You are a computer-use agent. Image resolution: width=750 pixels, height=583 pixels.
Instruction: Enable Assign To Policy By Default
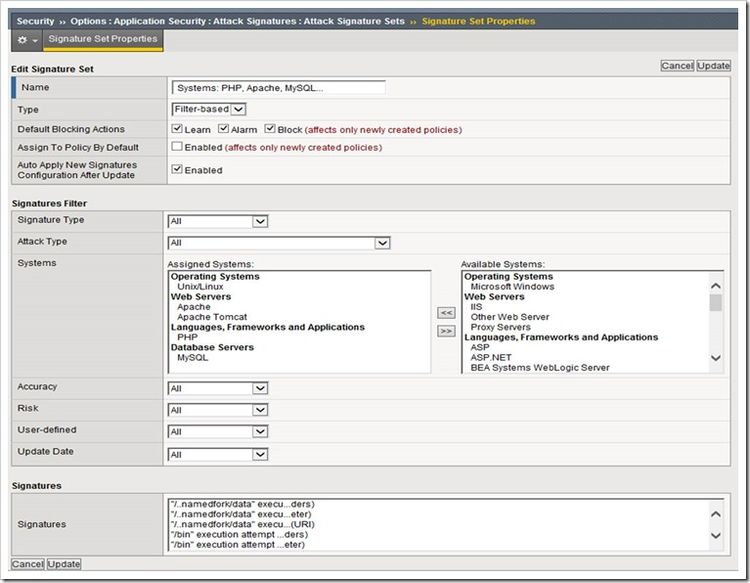coord(177,147)
